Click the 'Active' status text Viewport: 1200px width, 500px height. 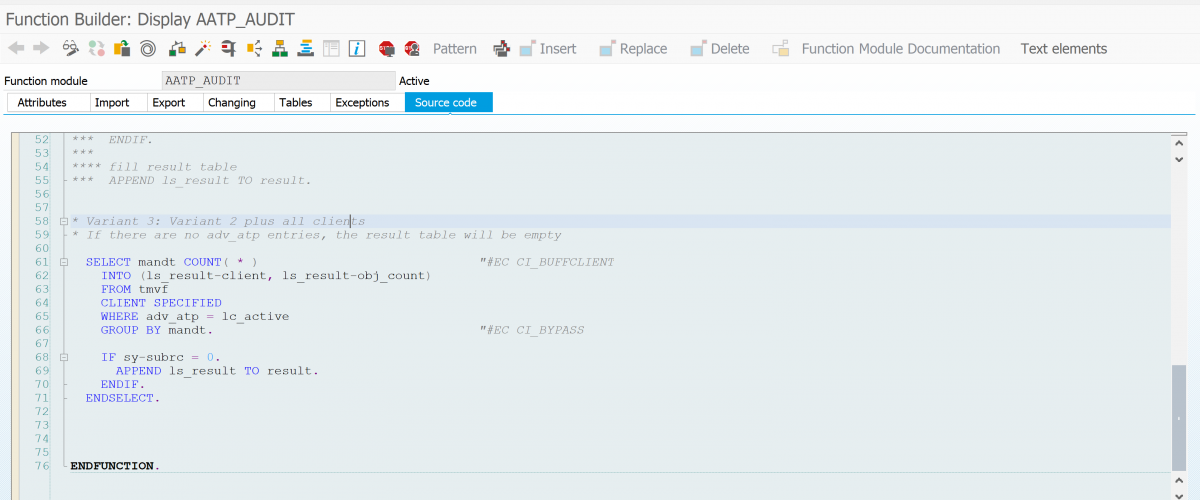click(x=414, y=81)
